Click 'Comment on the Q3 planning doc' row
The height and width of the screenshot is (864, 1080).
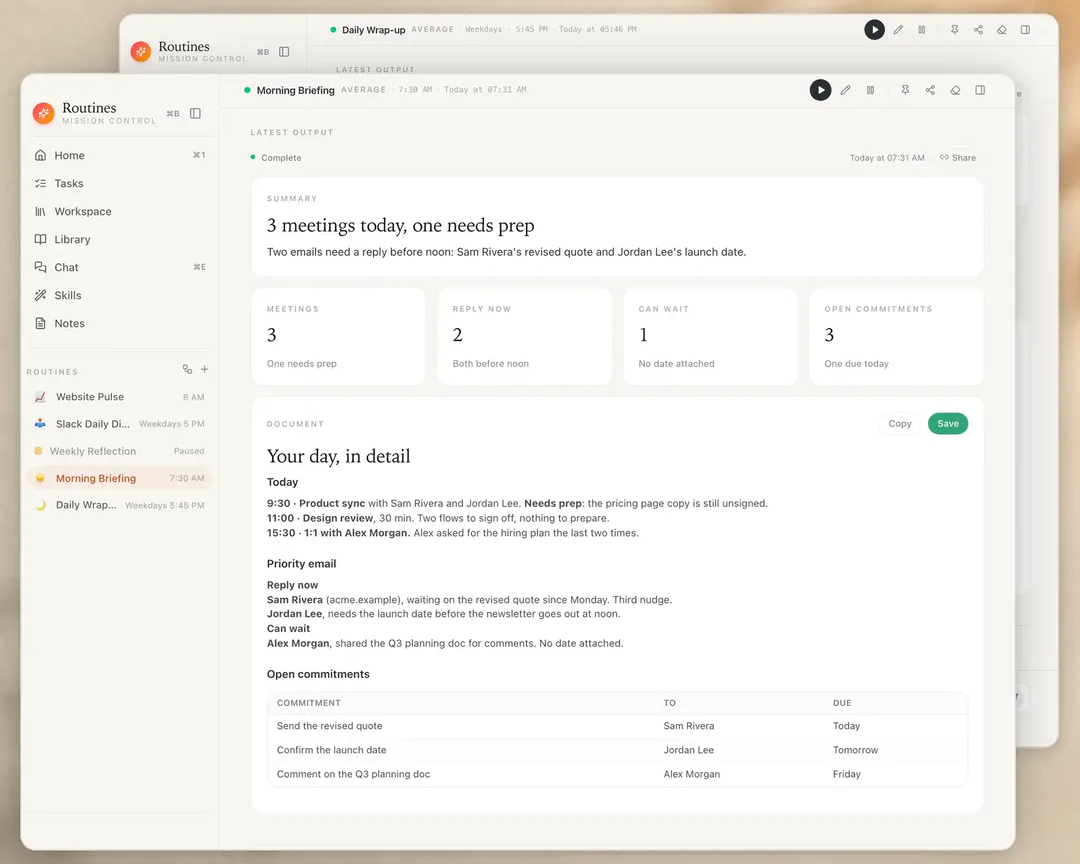coord(617,774)
